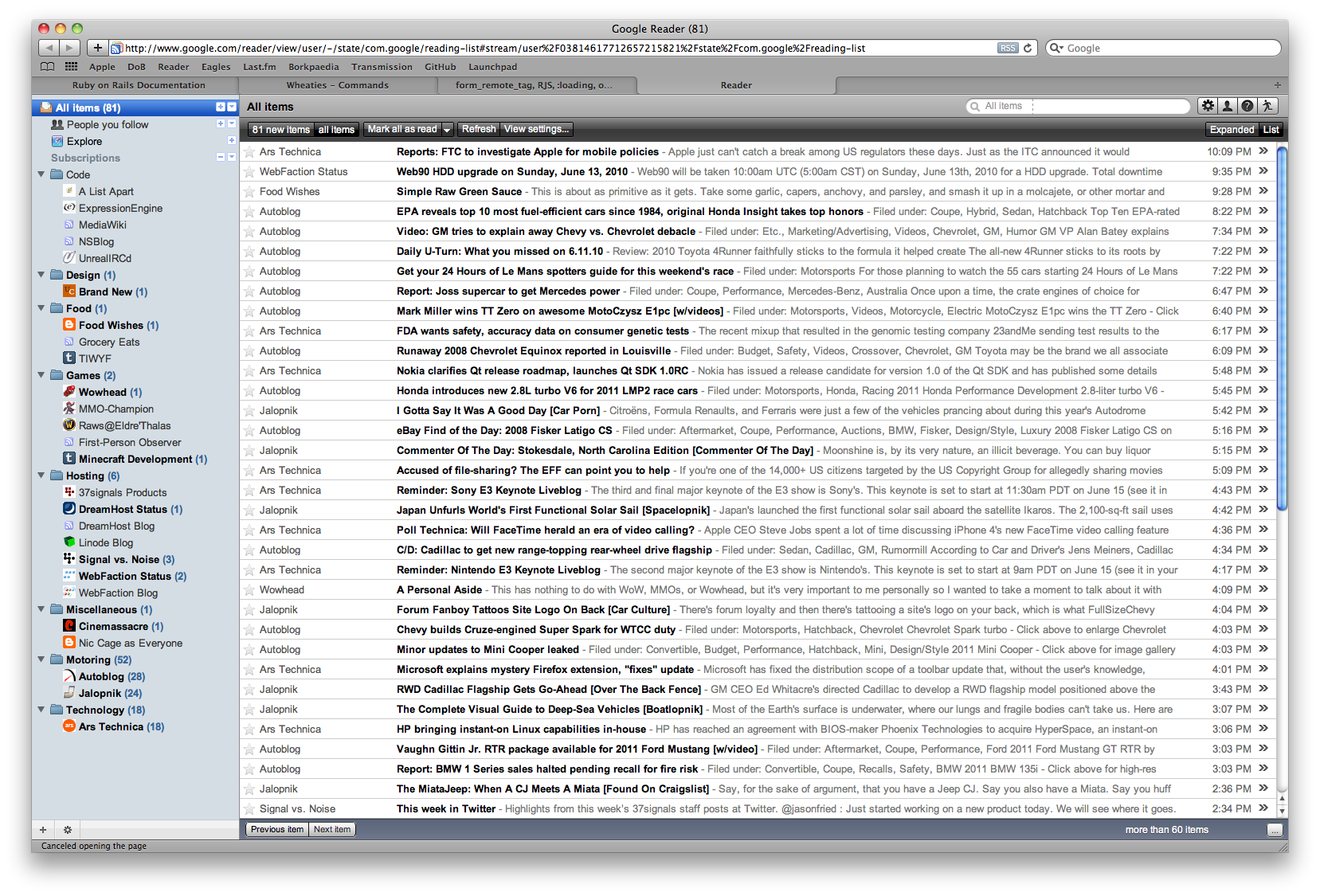Open the settings gear icon beside search
This screenshot has width=1320, height=896.
coord(1208,106)
